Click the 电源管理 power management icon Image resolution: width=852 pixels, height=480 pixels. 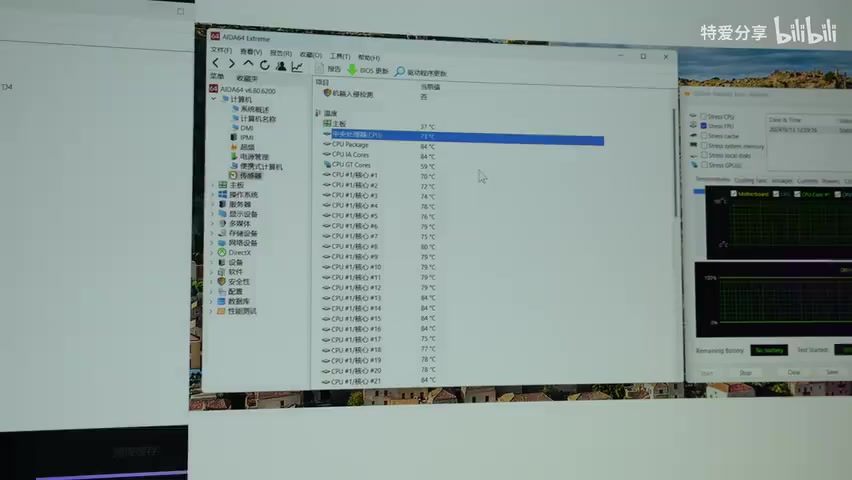[x=234, y=156]
